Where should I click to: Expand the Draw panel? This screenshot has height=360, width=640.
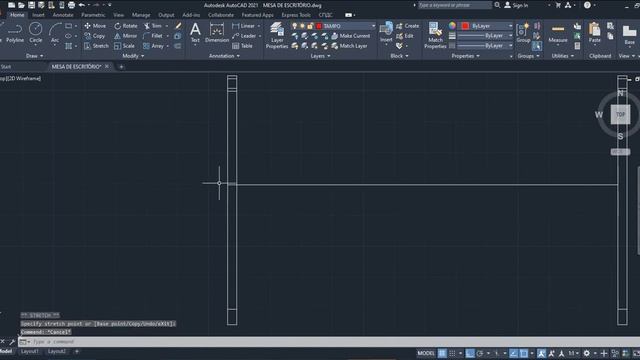click(35, 56)
